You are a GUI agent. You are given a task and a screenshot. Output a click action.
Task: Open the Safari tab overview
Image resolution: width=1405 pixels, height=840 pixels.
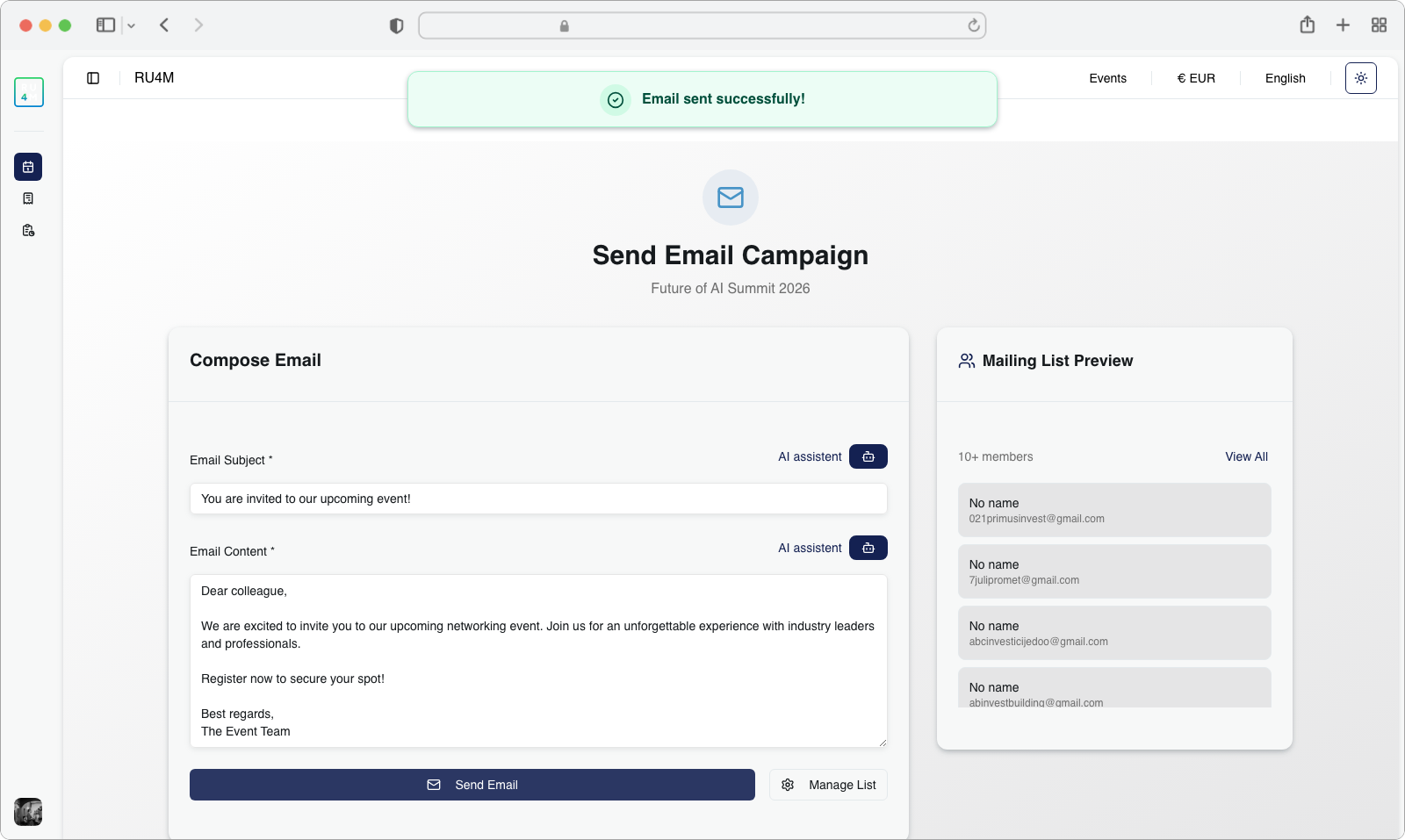[1379, 25]
